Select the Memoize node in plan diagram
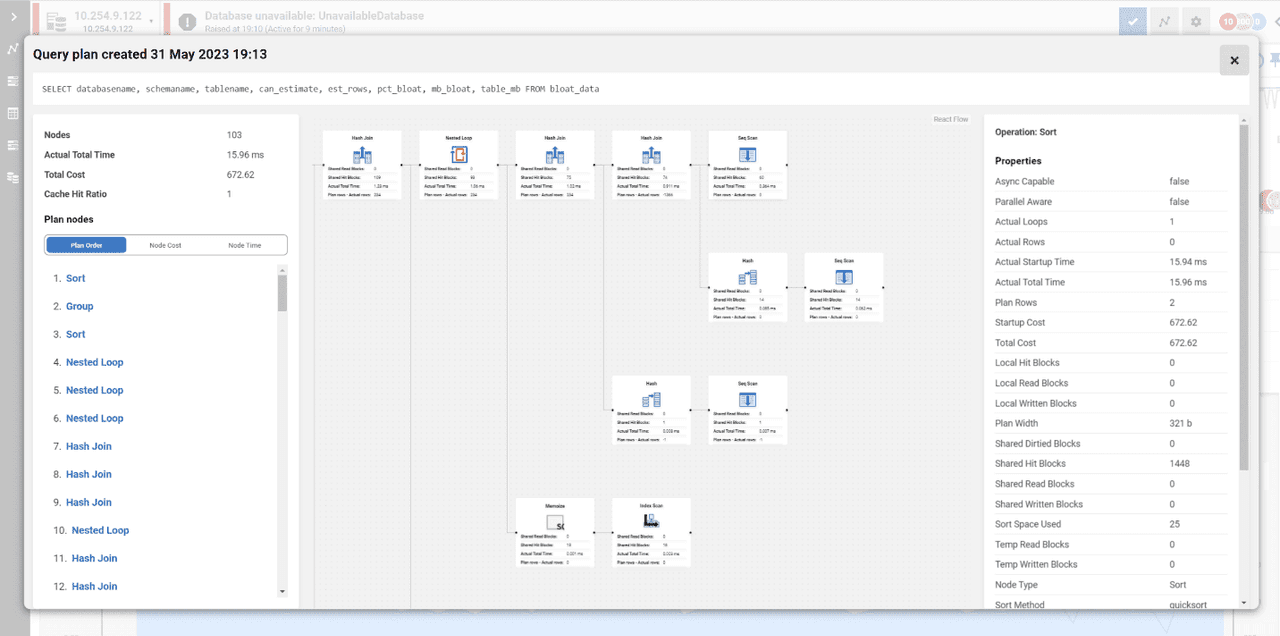The image size is (1280, 636). tap(555, 532)
